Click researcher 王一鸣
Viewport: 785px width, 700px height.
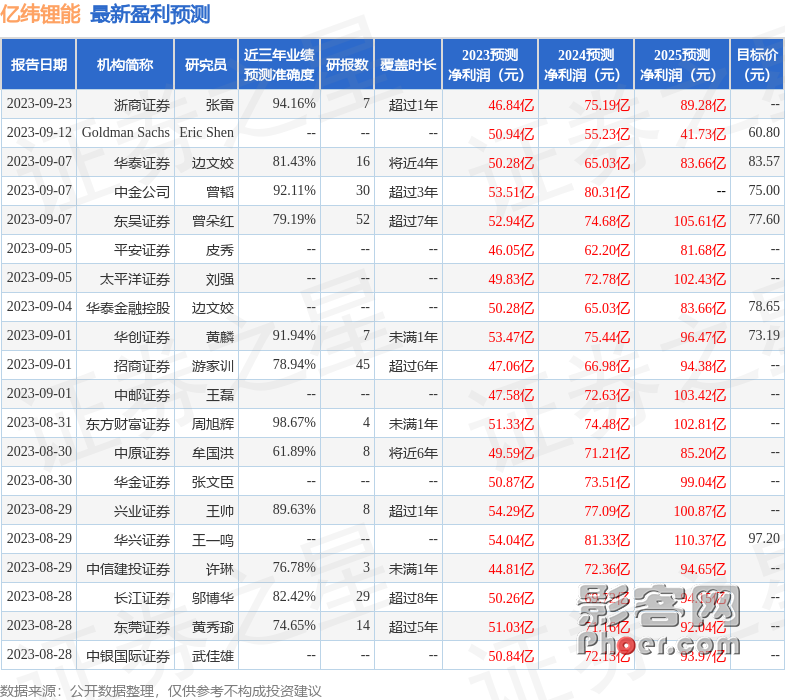pyautogui.click(x=212, y=540)
